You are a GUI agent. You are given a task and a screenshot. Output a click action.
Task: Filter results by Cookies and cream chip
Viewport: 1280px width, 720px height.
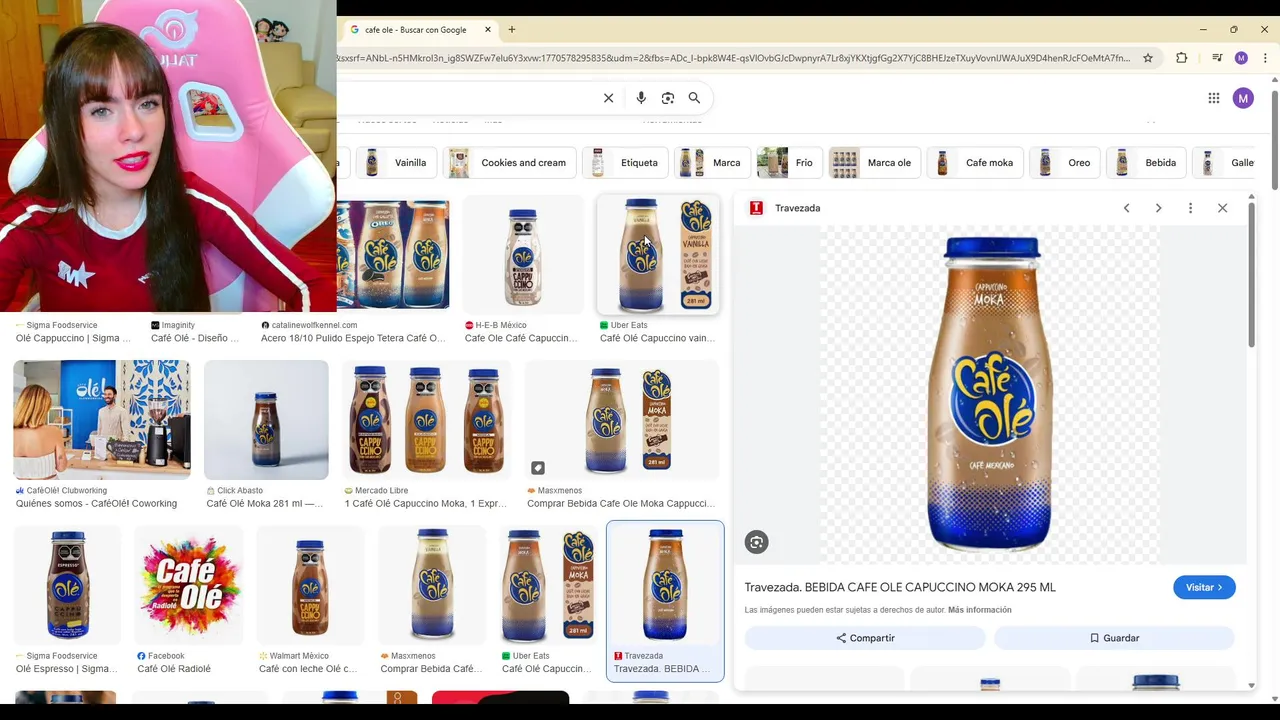tap(508, 163)
